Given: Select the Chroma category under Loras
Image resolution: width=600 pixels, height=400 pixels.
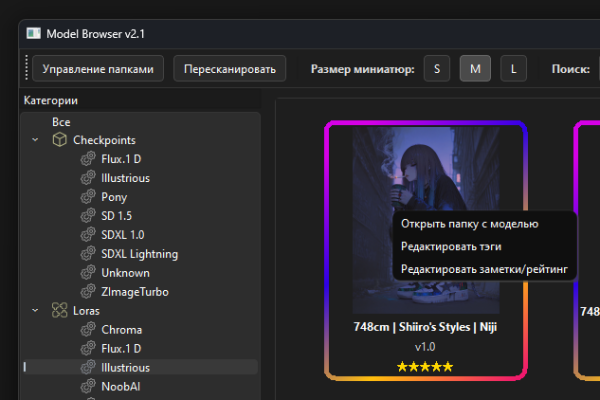Looking at the screenshot, I should [121, 330].
